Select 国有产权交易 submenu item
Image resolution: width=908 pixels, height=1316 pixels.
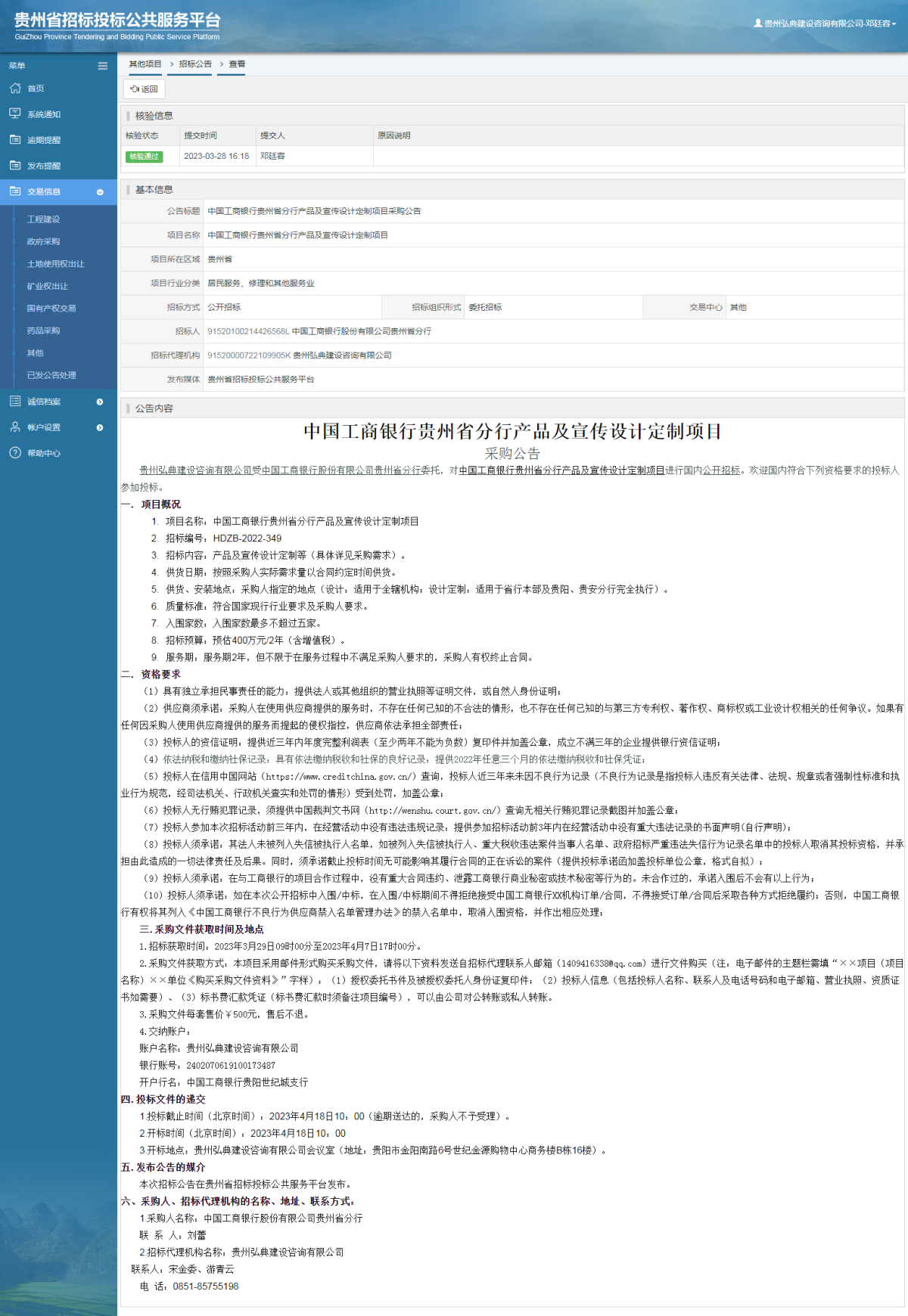click(51, 308)
